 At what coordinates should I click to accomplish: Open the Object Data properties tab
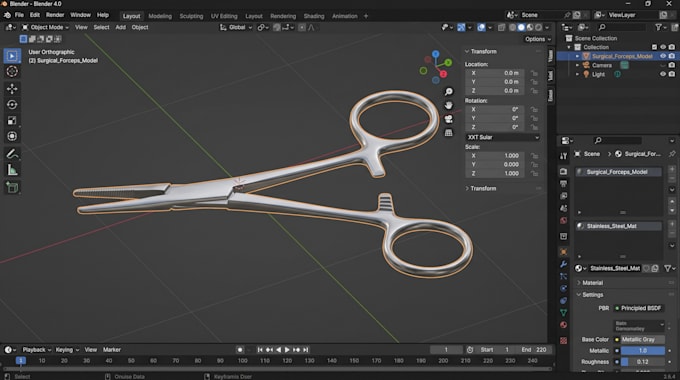[563, 312]
